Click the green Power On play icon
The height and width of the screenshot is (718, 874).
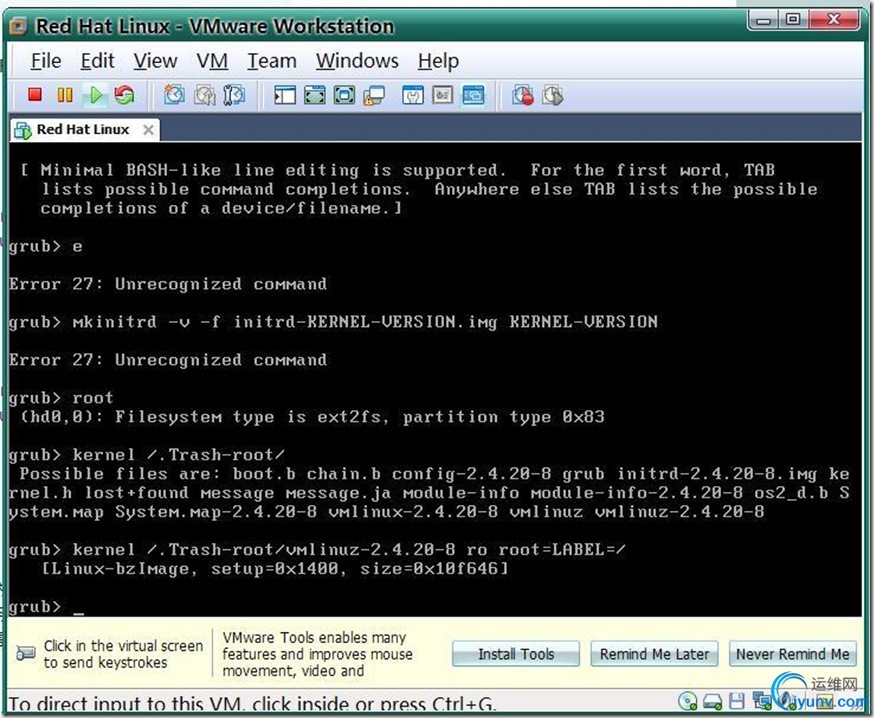coord(95,95)
